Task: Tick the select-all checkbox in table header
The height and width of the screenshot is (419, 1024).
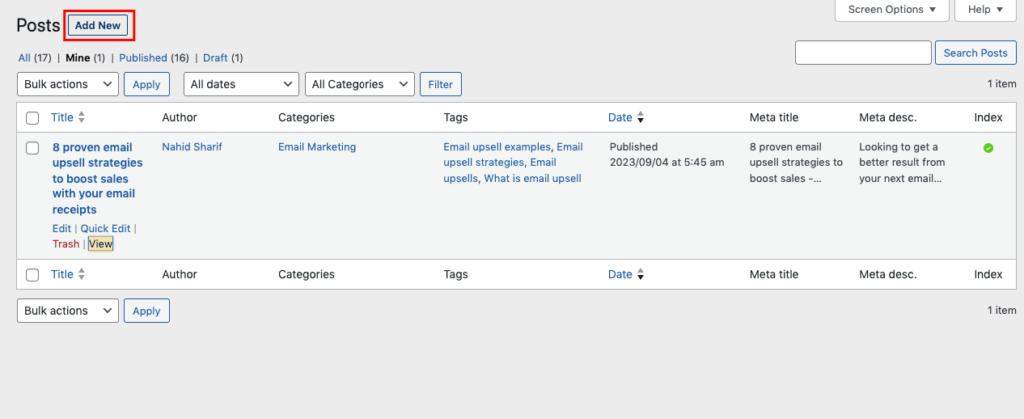Action: click(33, 118)
